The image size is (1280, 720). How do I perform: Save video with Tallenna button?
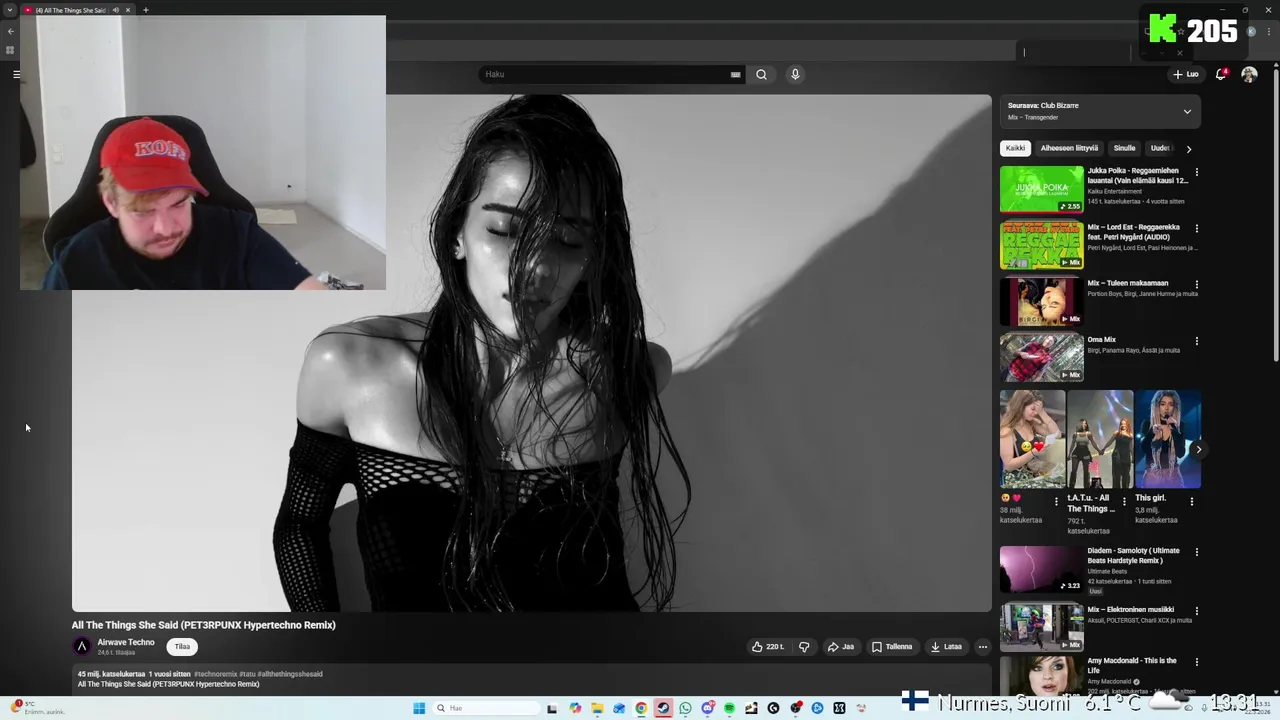pyautogui.click(x=891, y=647)
